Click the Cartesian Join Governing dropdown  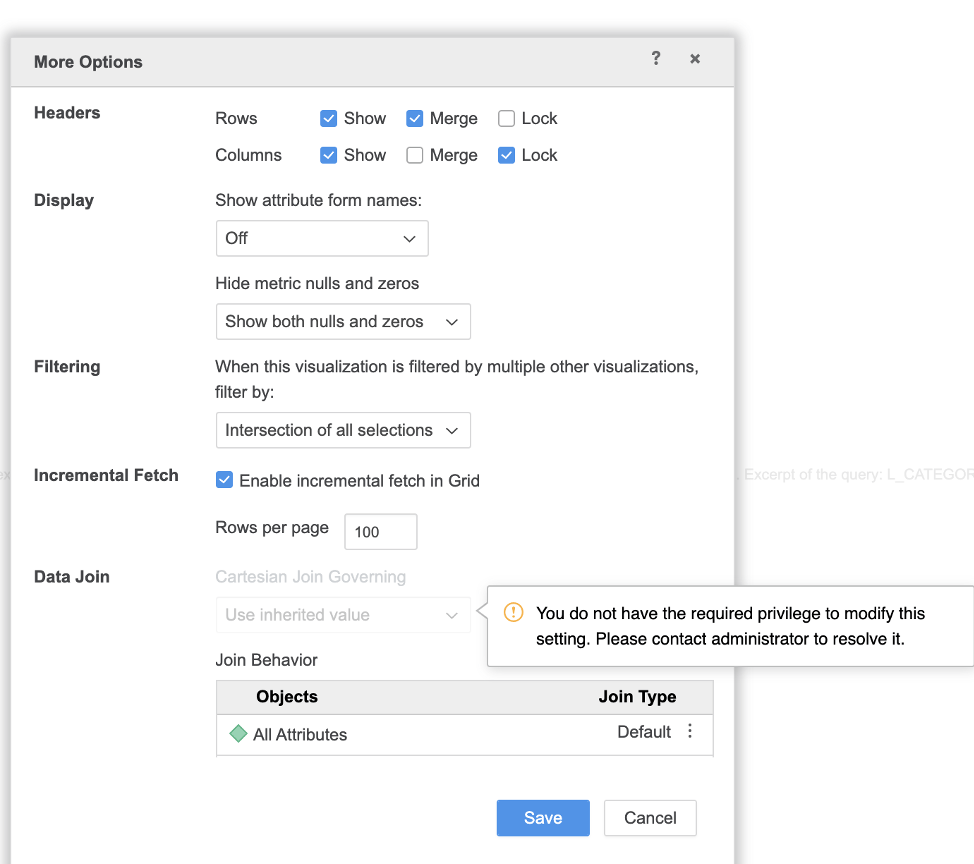343,615
